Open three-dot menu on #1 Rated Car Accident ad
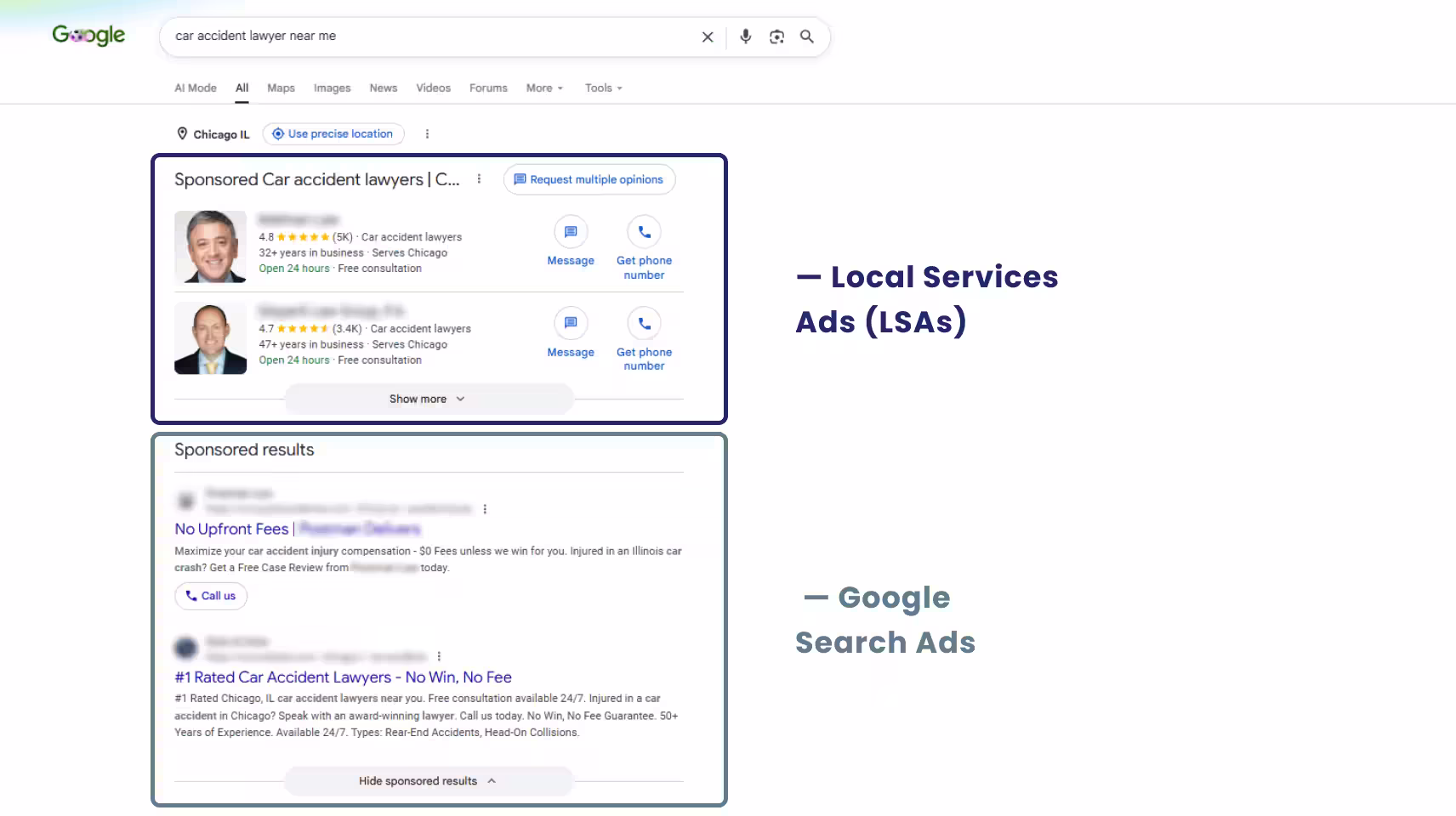1456x816 pixels. click(x=439, y=656)
